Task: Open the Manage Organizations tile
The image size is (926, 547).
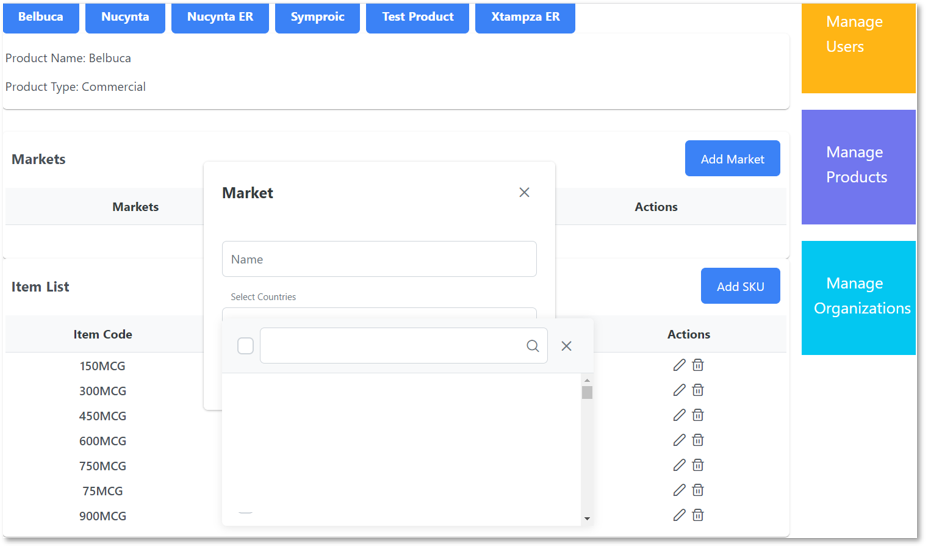Action: tap(859, 298)
